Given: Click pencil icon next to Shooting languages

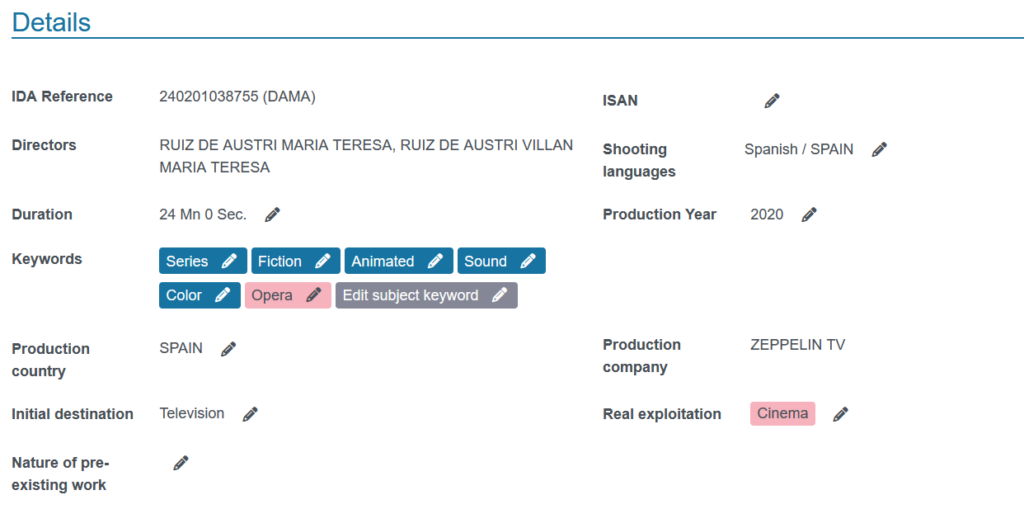Looking at the screenshot, I should pyautogui.click(x=880, y=150).
